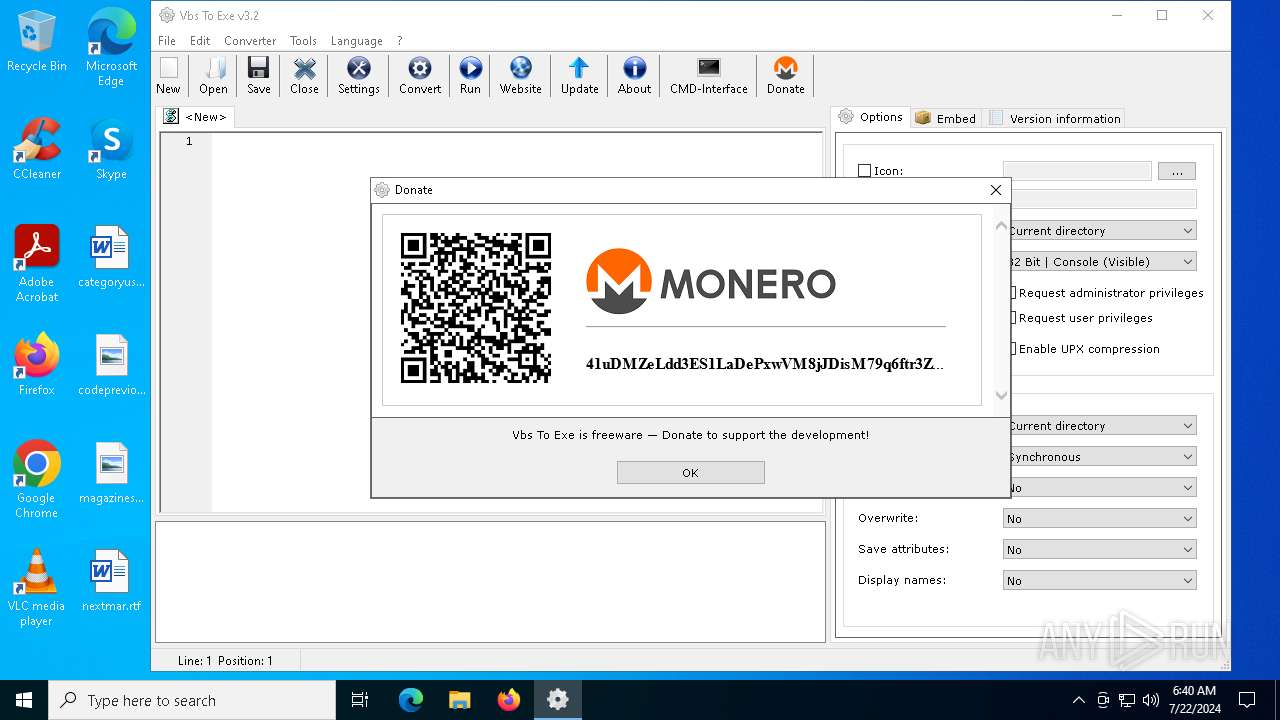Check for updates via Update icon
Screen dimensions: 1280x720
579,76
